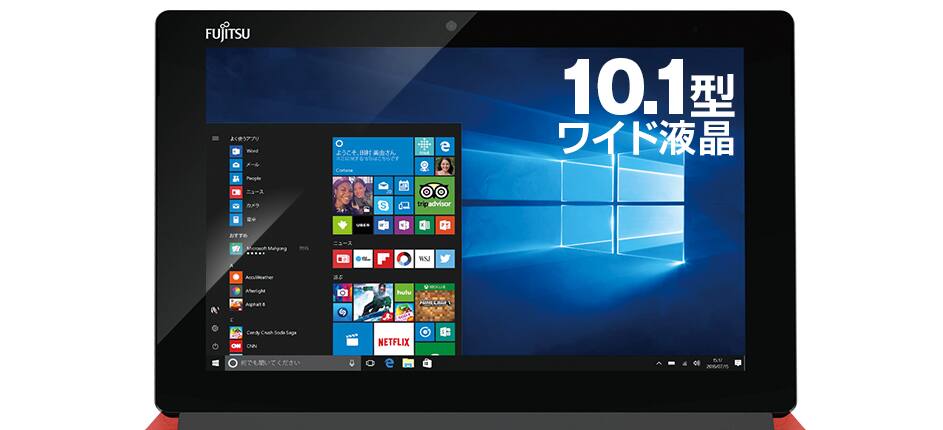Open the two women Photos tile
Screen dimensions: 943x430
click(352, 195)
